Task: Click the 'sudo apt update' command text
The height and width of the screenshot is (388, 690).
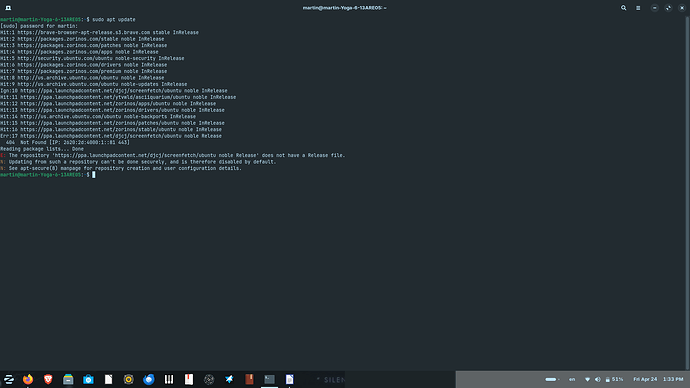Action: tap(114, 19)
